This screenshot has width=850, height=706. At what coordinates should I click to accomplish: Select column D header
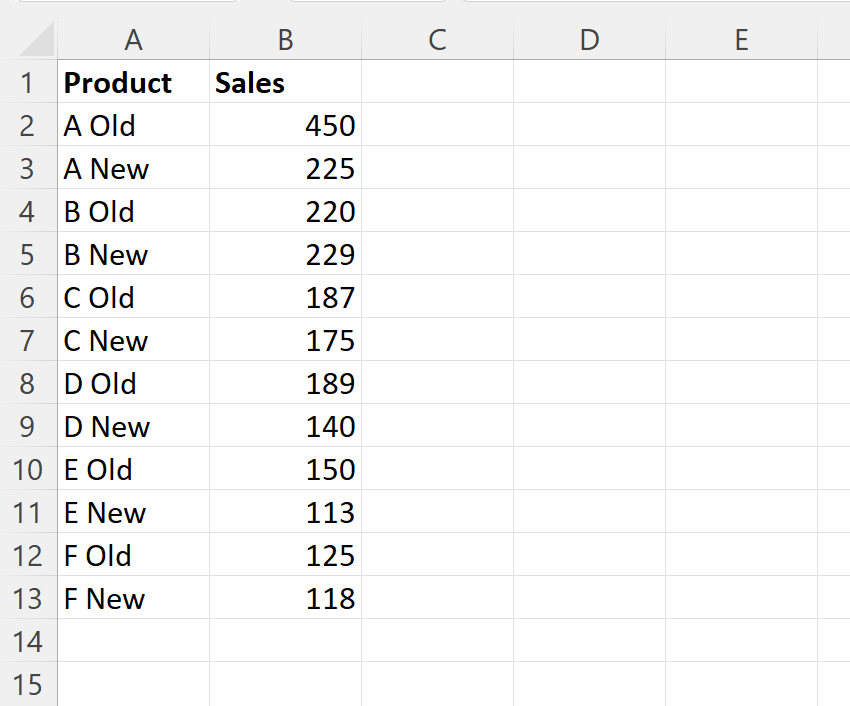[590, 40]
